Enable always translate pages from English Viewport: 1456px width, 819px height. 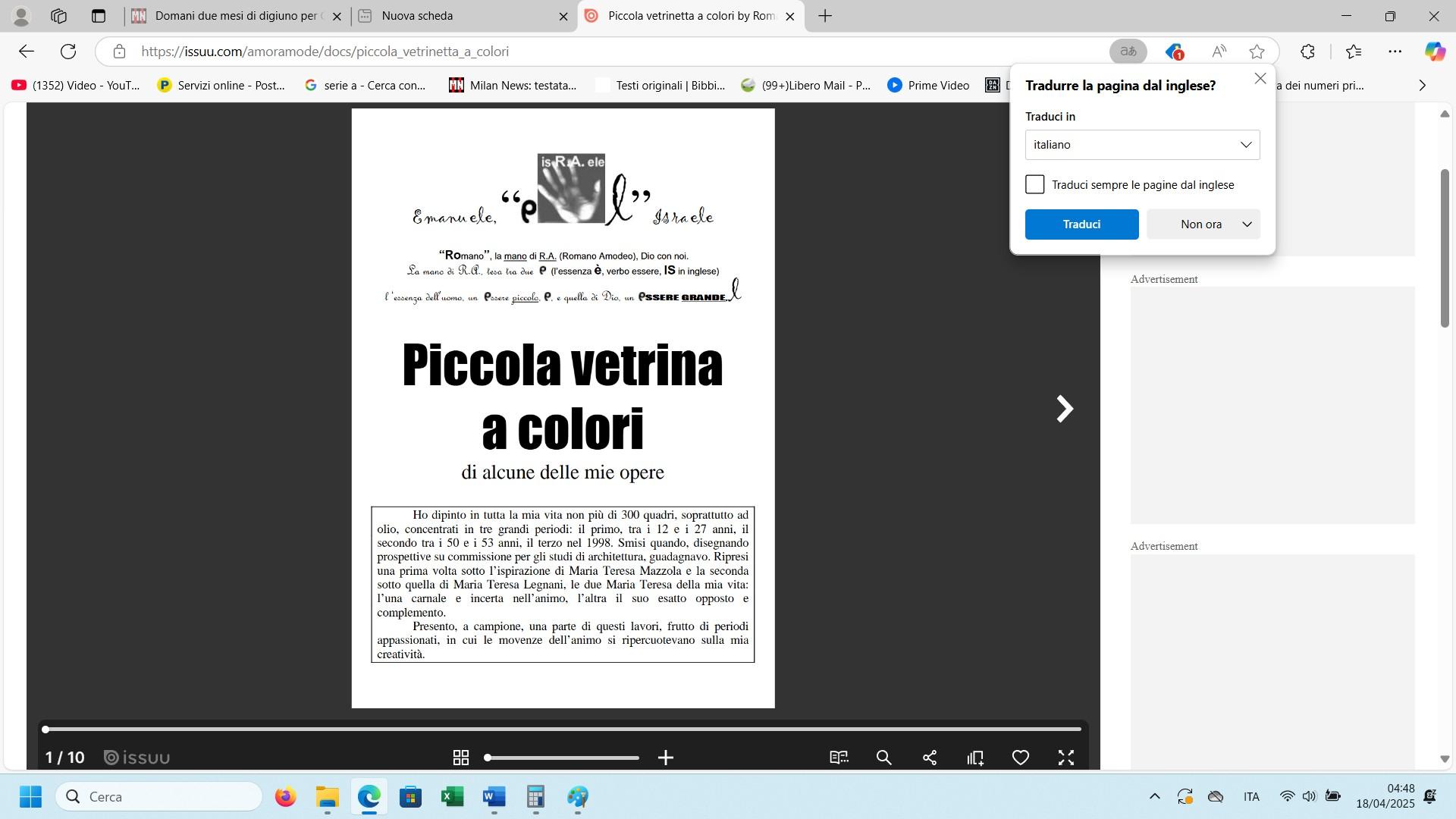click(x=1035, y=184)
